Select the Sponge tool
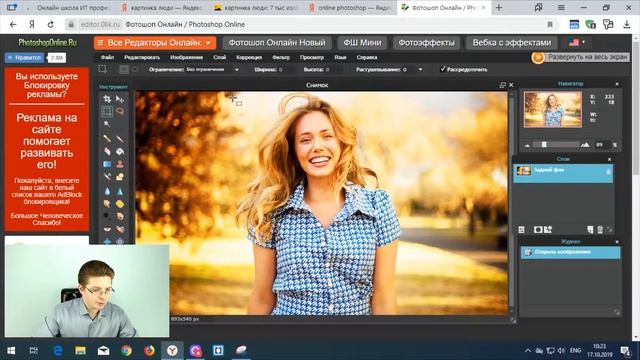 120,203
